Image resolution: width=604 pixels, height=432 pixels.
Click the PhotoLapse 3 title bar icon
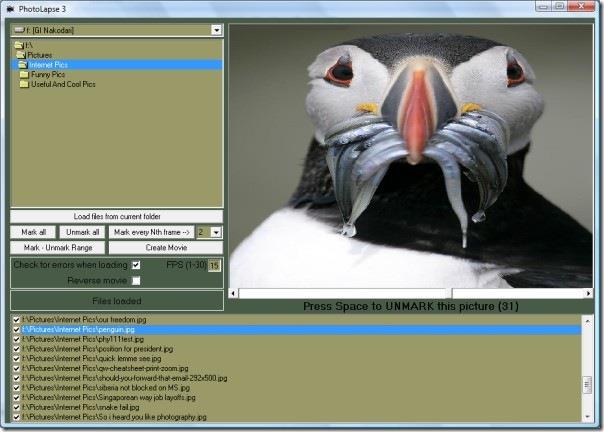[x=9, y=8]
